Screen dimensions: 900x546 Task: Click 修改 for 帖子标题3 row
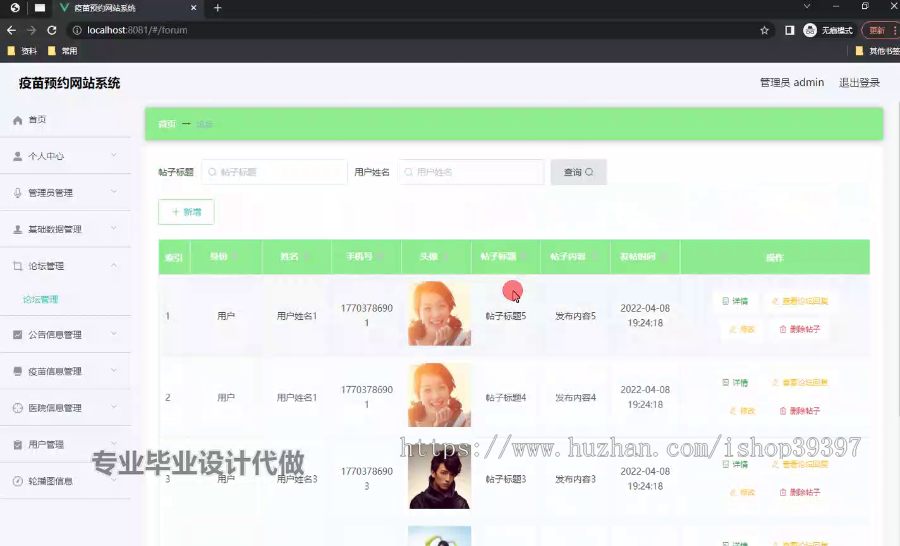[x=742, y=493]
